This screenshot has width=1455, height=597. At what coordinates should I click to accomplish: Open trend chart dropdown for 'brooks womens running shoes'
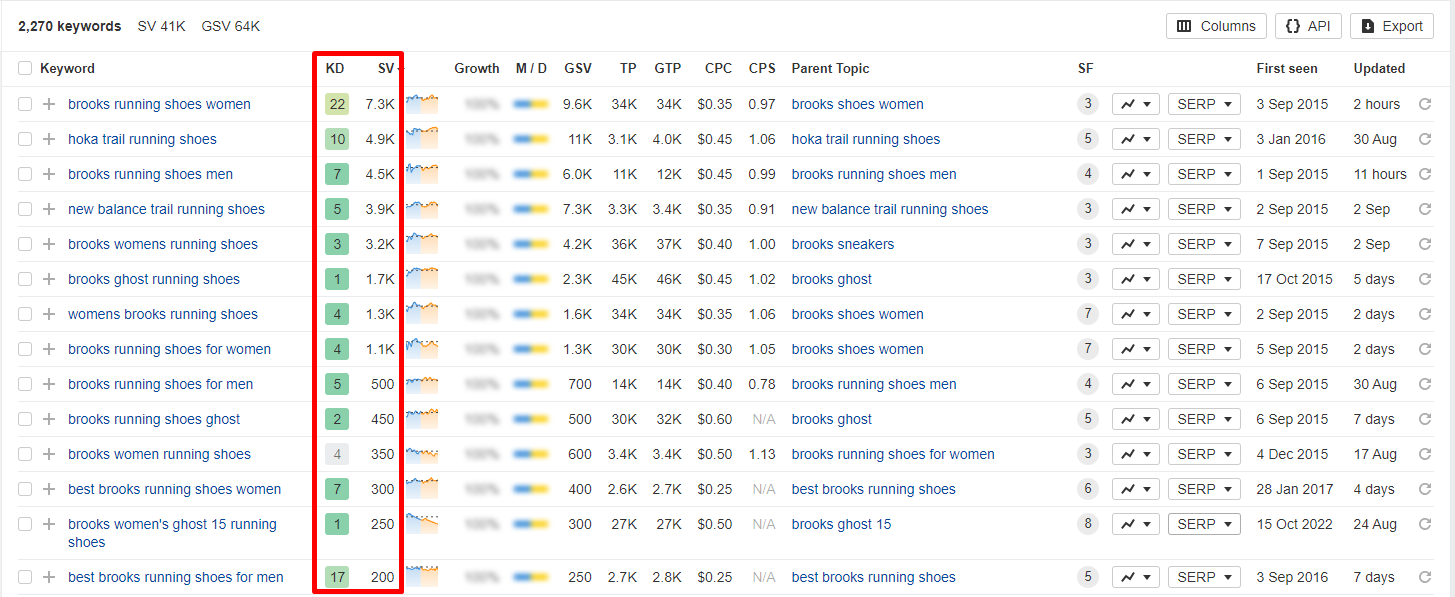coord(1136,244)
